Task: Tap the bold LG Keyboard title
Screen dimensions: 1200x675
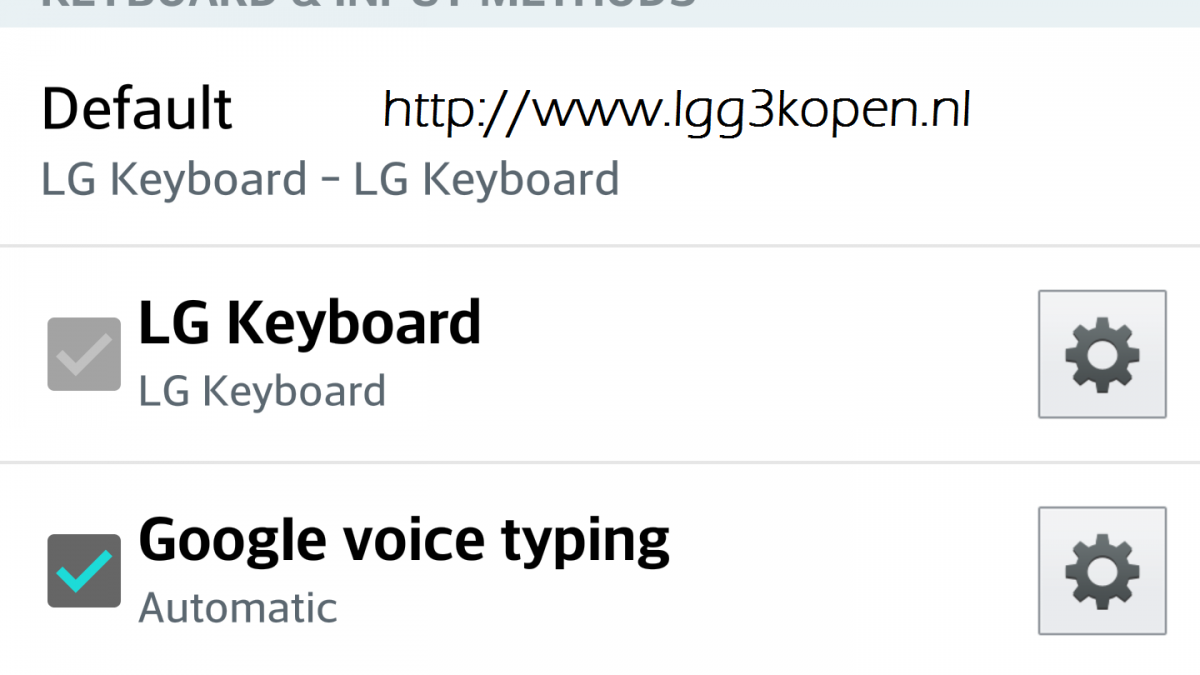Action: click(x=309, y=324)
